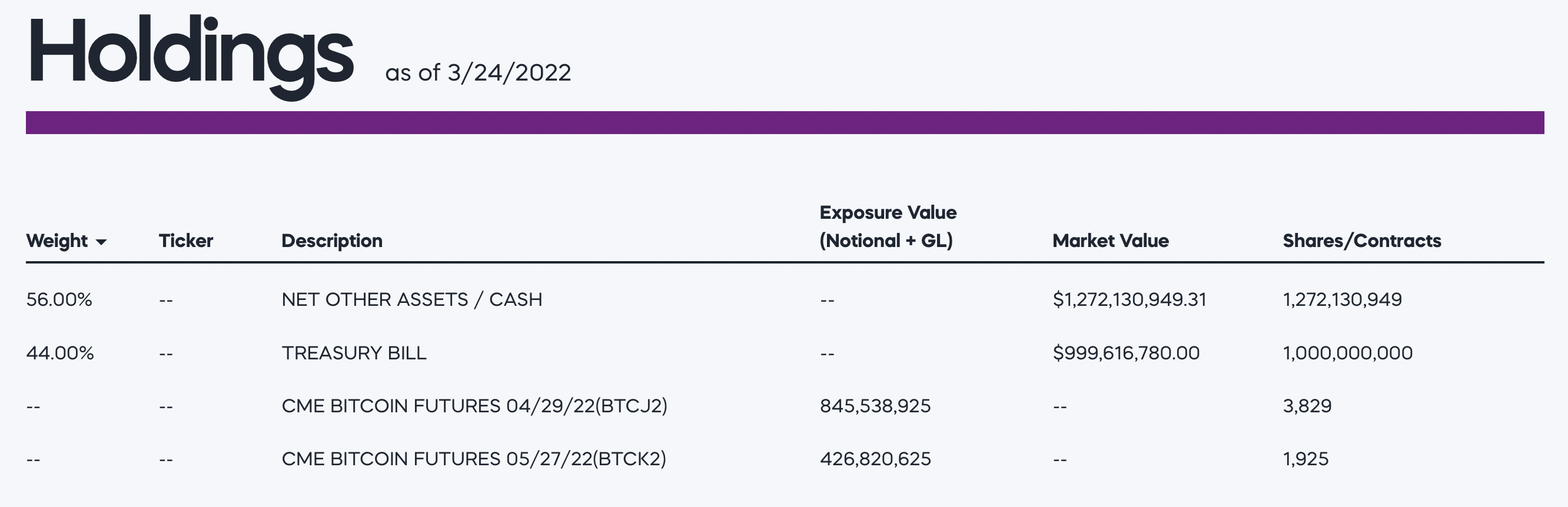The width and height of the screenshot is (1568, 507).
Task: Sort by the Market Value column
Action: [1110, 241]
